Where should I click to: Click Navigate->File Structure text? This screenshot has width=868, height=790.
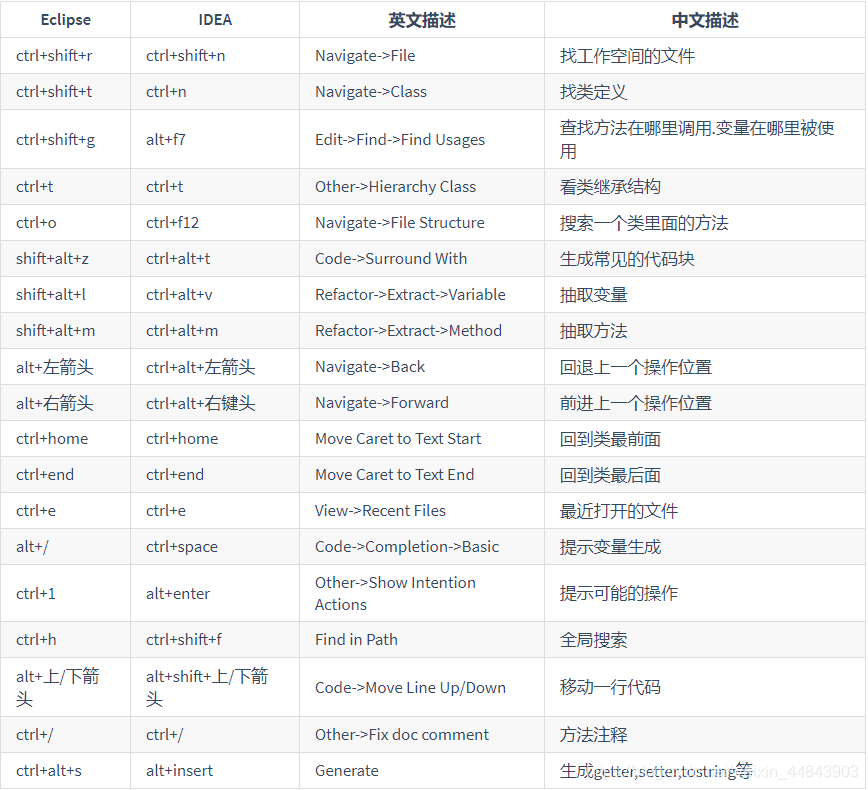click(400, 223)
